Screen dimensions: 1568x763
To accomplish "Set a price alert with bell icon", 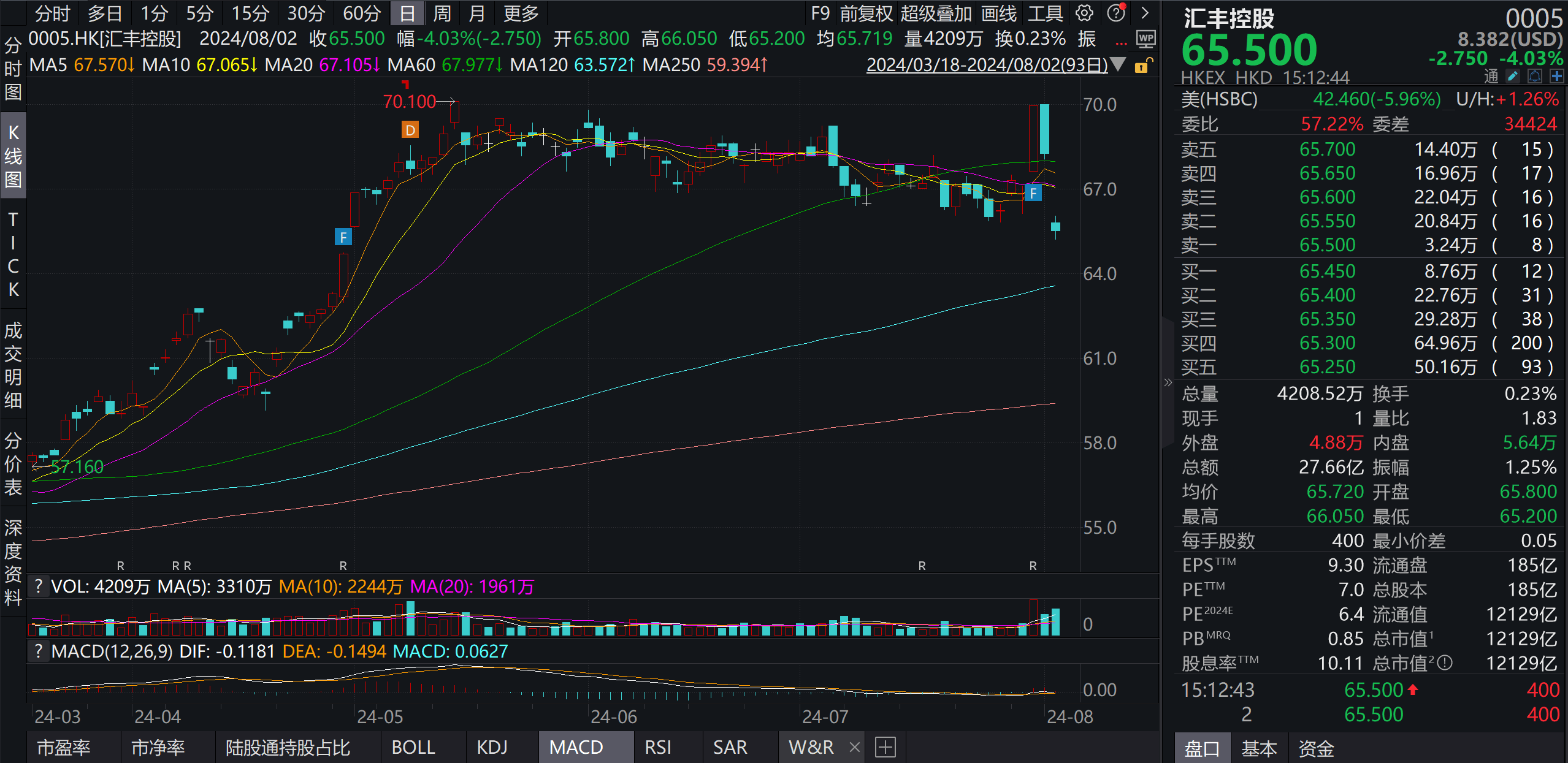I will [x=1535, y=77].
